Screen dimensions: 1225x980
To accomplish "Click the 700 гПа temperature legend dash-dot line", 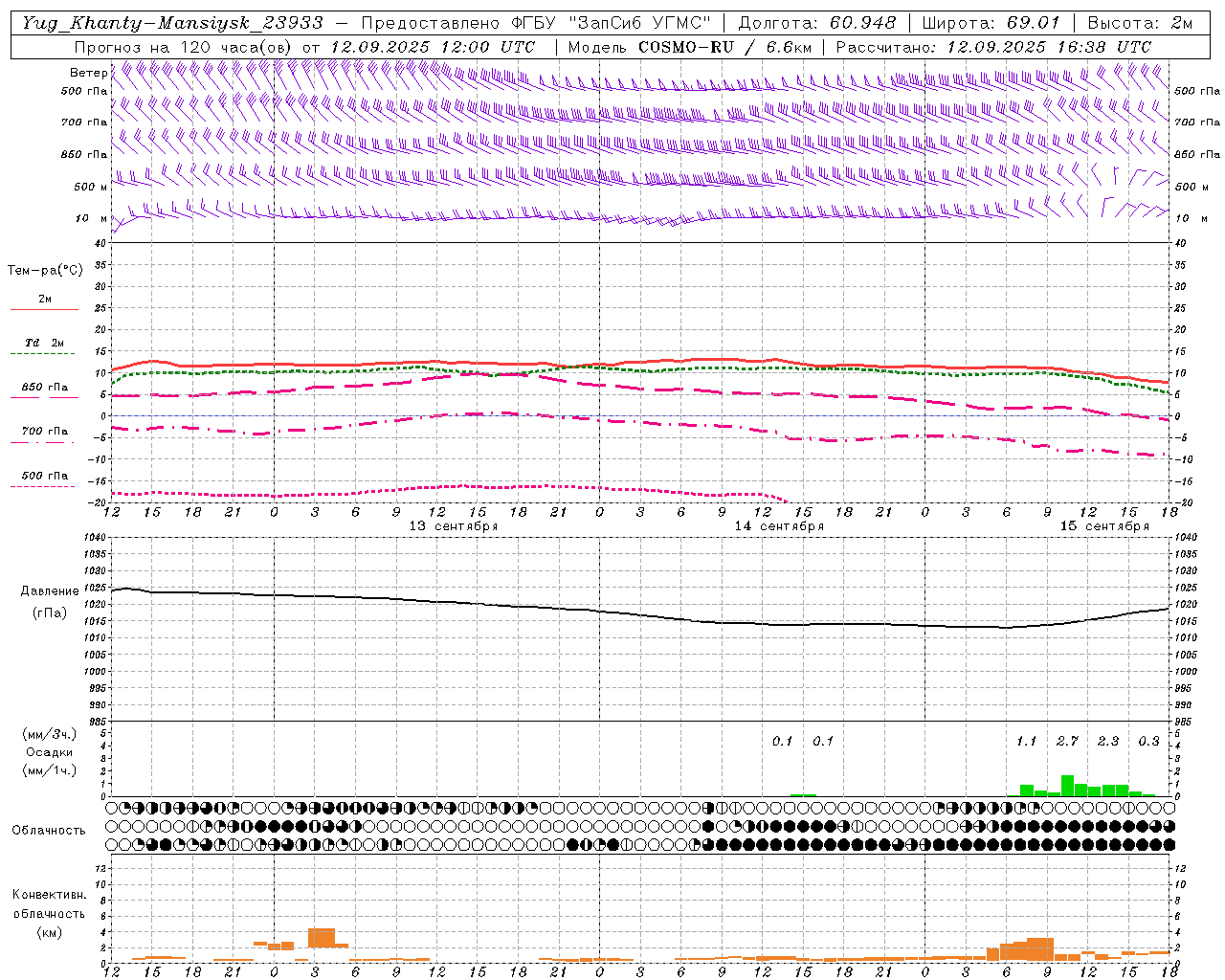I will (44, 442).
